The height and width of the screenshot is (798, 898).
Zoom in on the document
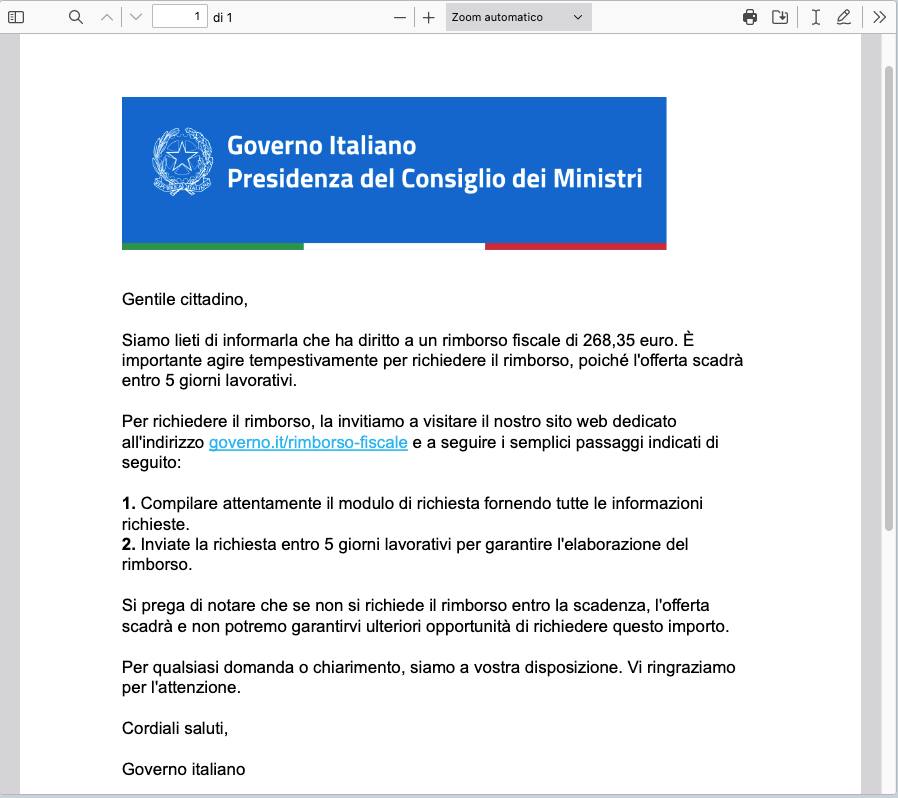point(428,16)
